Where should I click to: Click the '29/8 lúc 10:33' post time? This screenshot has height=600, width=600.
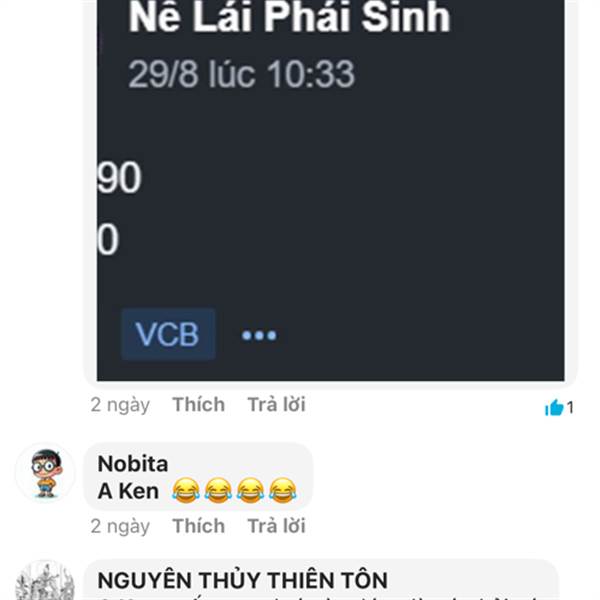point(241,74)
